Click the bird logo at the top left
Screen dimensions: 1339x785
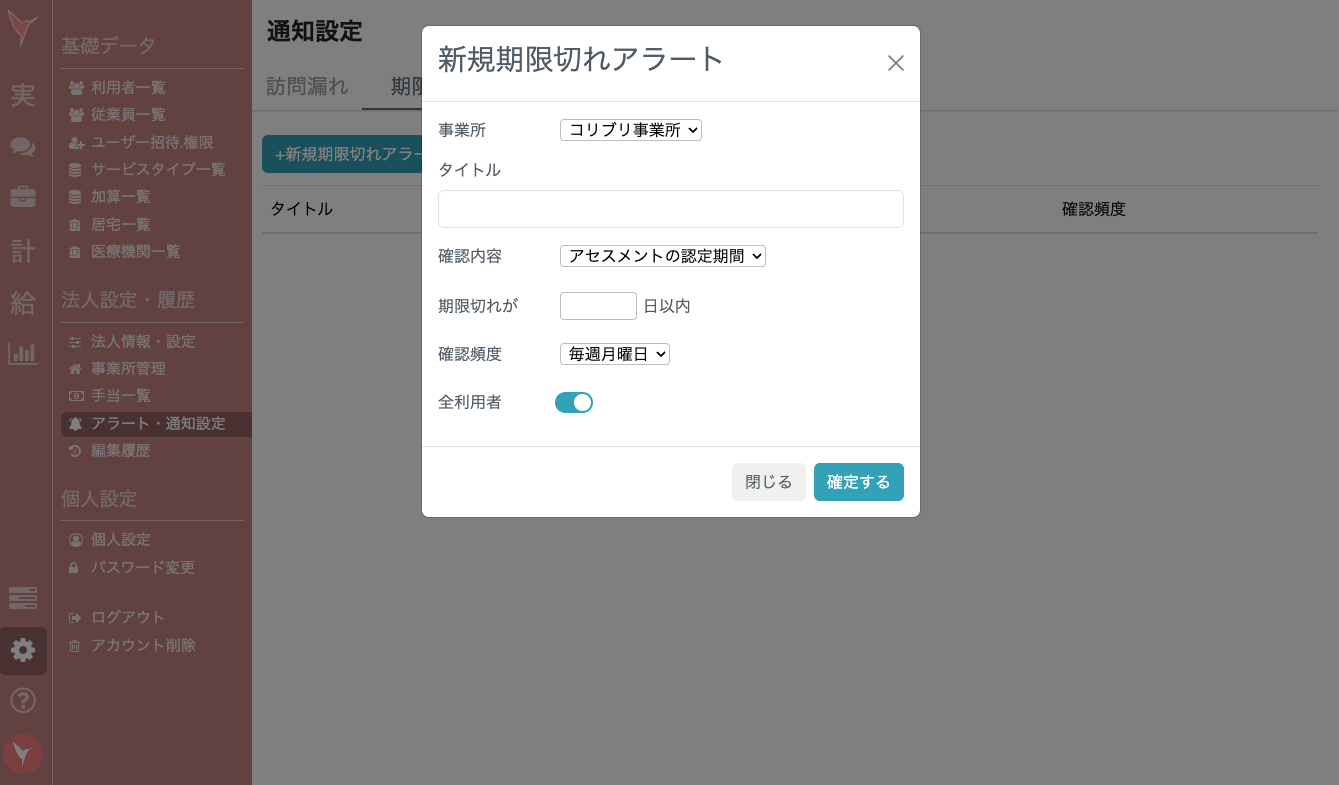click(x=23, y=30)
